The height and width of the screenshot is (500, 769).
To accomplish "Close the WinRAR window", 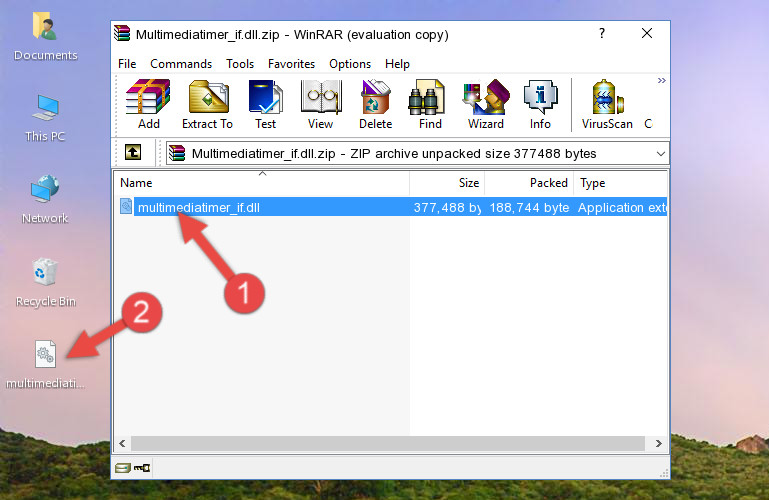I will coord(647,33).
